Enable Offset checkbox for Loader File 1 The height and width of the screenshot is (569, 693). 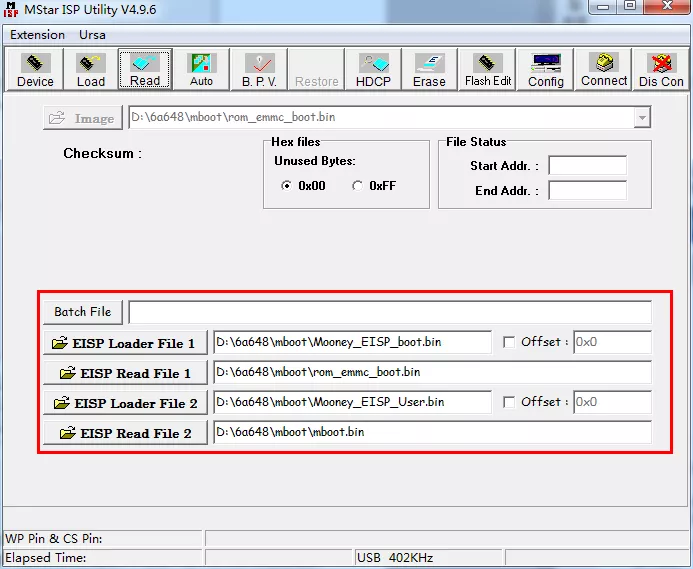[x=509, y=342]
